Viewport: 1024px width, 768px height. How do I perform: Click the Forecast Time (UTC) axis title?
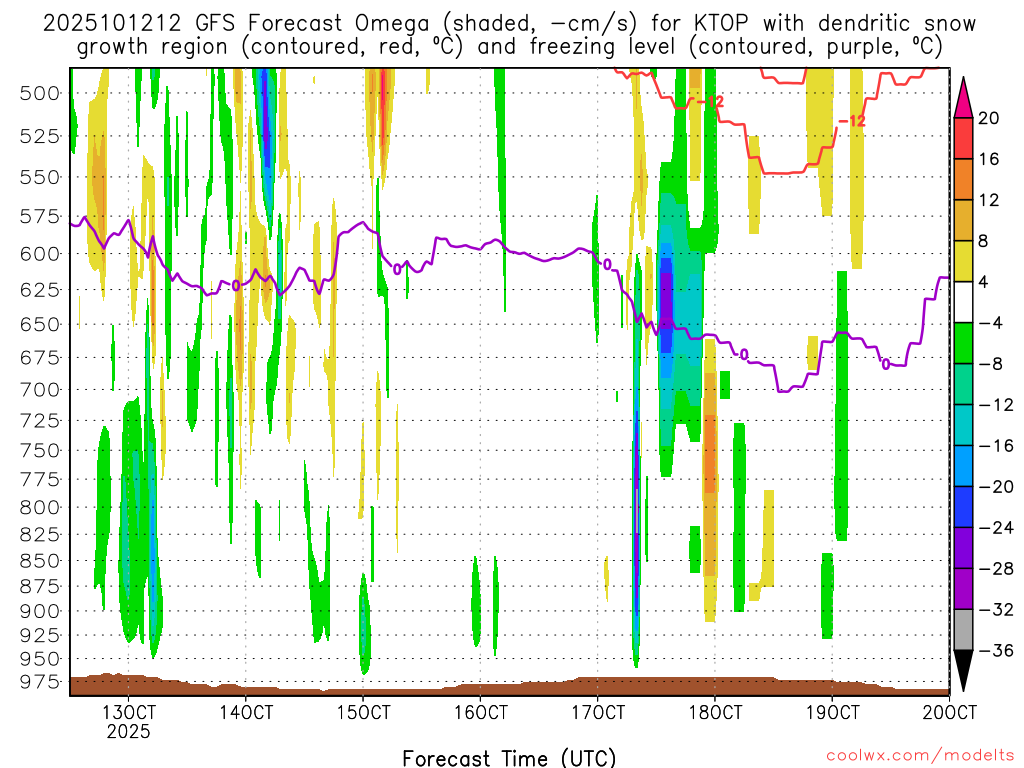(x=509, y=758)
